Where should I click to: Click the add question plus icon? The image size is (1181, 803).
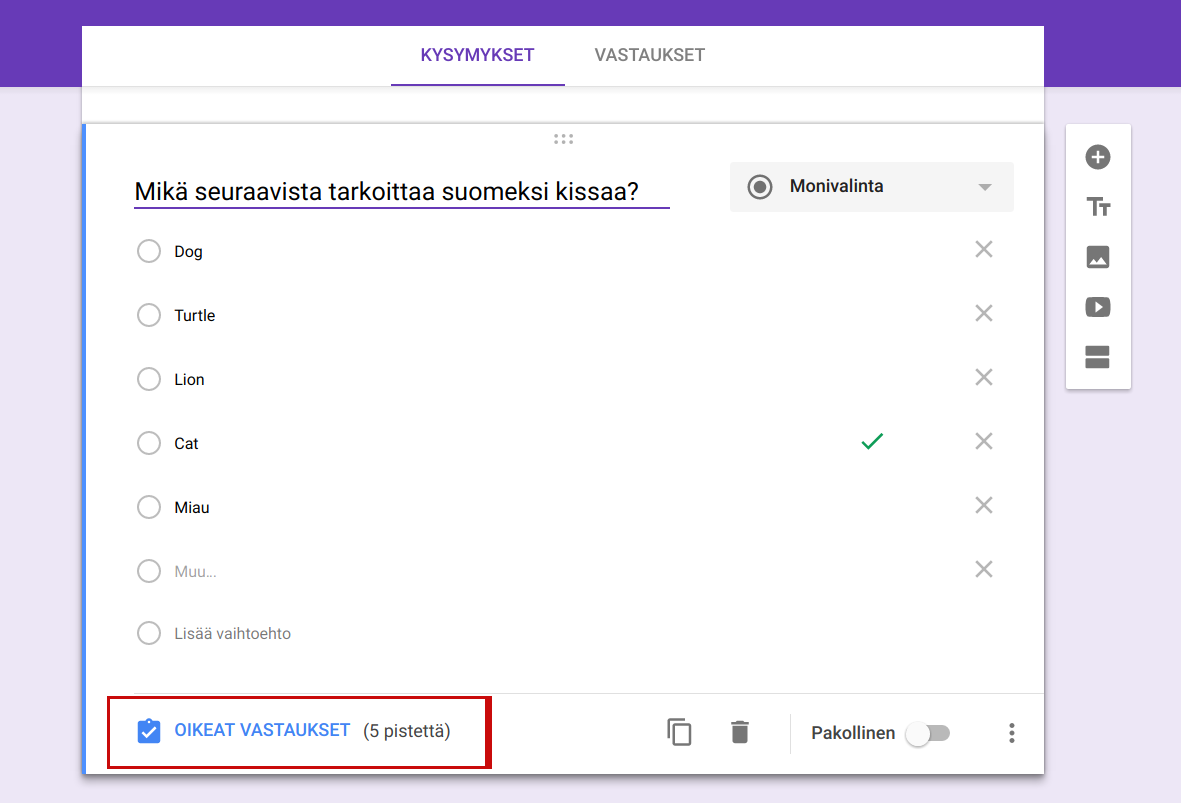click(1098, 157)
